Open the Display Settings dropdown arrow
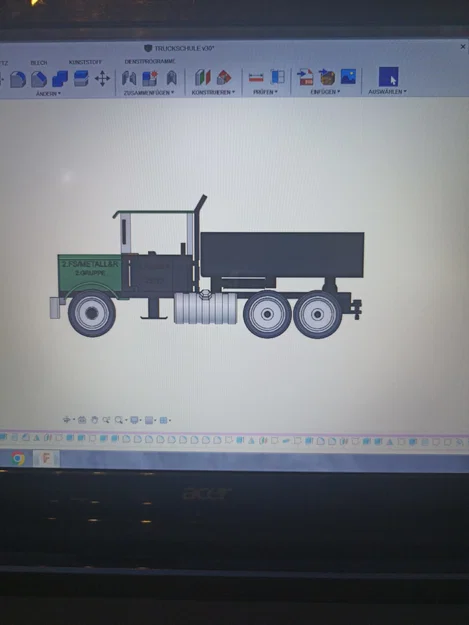This screenshot has width=469, height=625. (x=141, y=421)
